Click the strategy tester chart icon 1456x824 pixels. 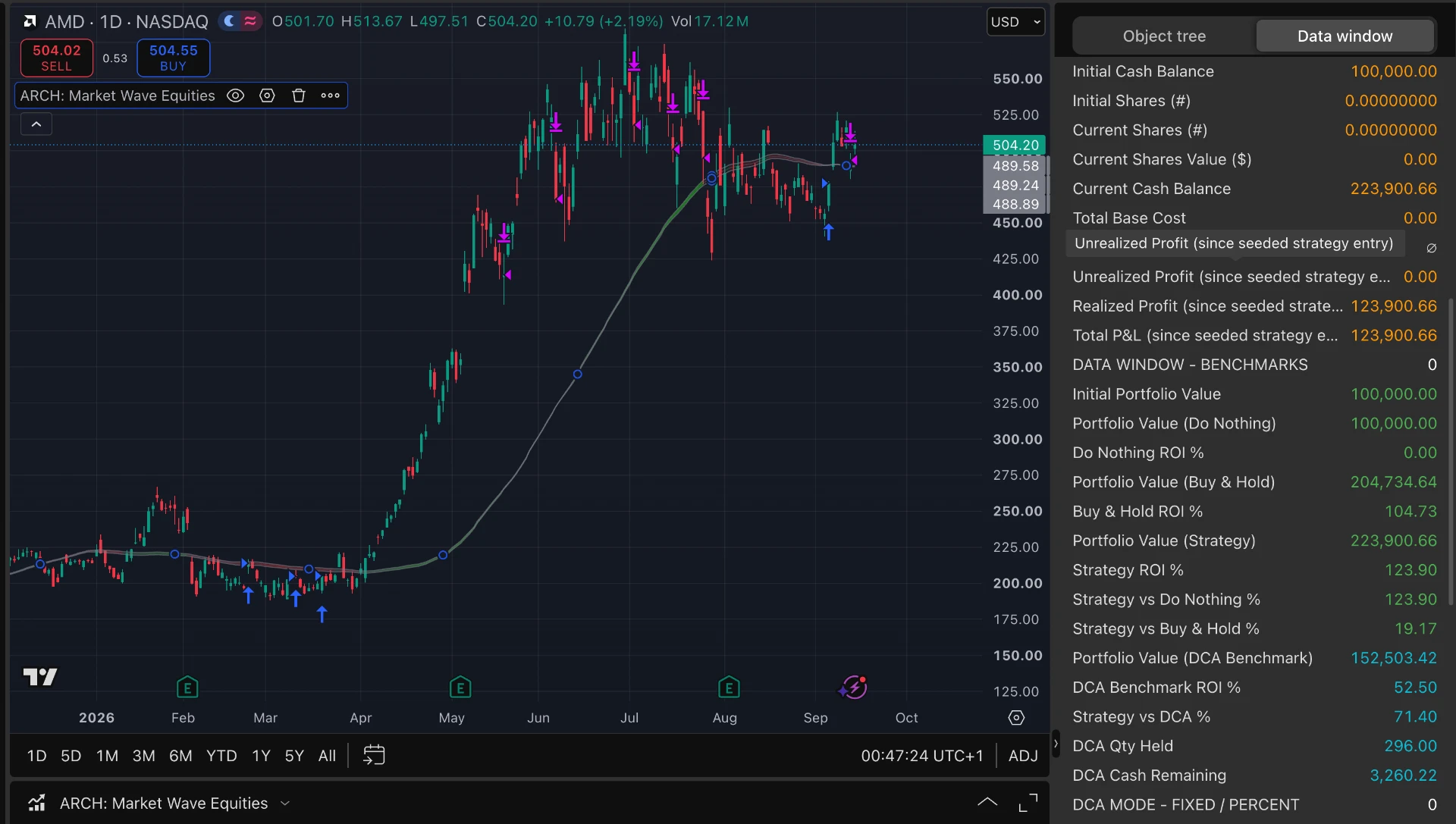[x=36, y=803]
